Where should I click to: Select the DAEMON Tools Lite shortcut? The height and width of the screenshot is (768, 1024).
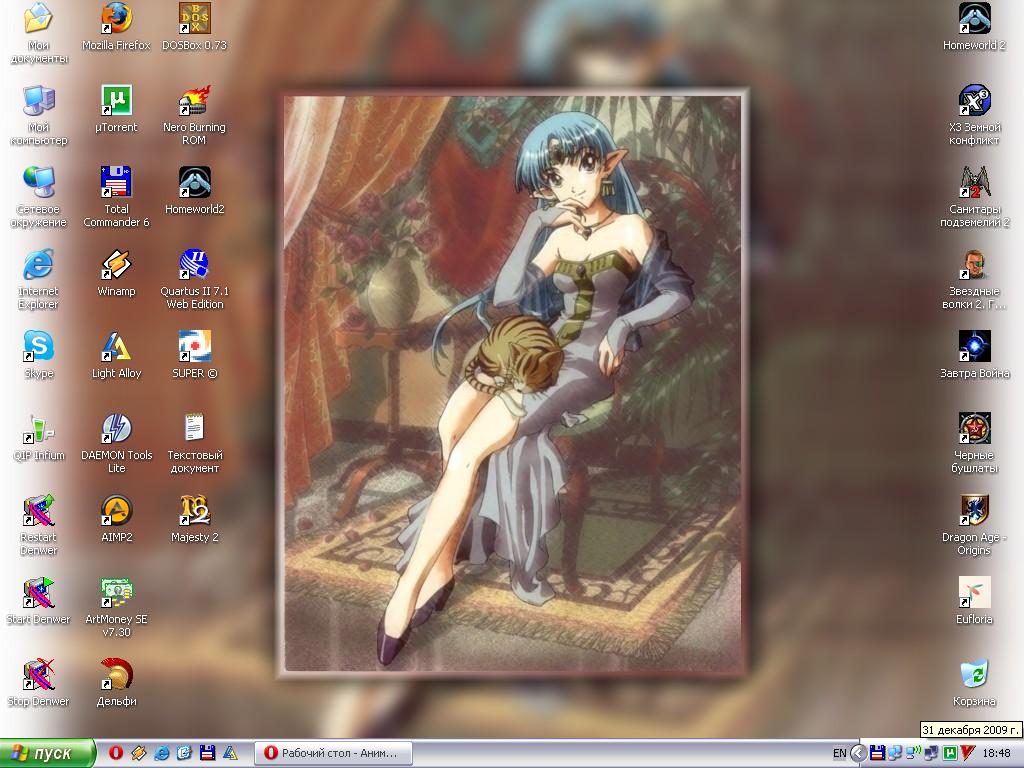point(116,444)
